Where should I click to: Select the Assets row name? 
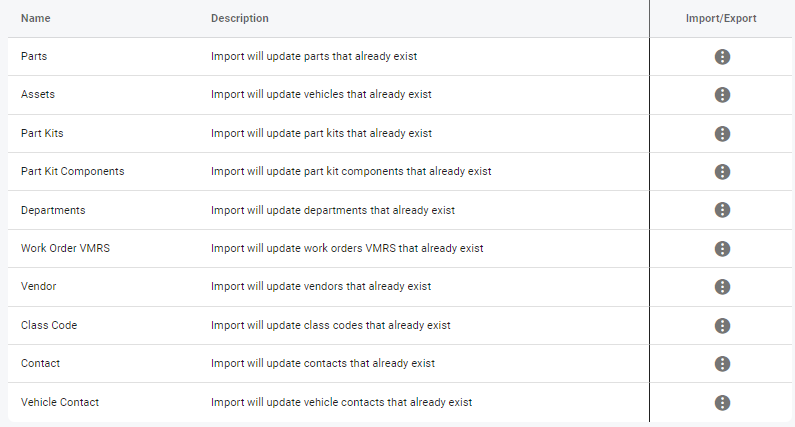click(38, 95)
